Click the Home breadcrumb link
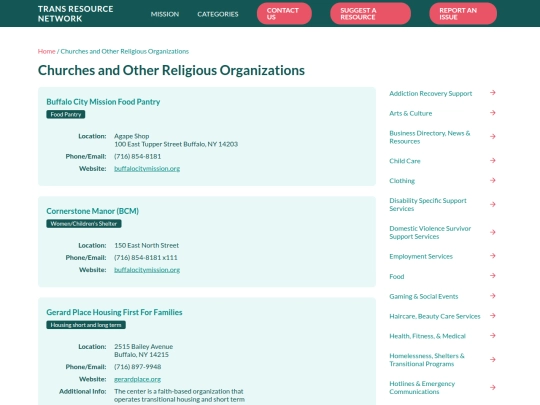Viewport: 540px width, 405px height. 46,51
